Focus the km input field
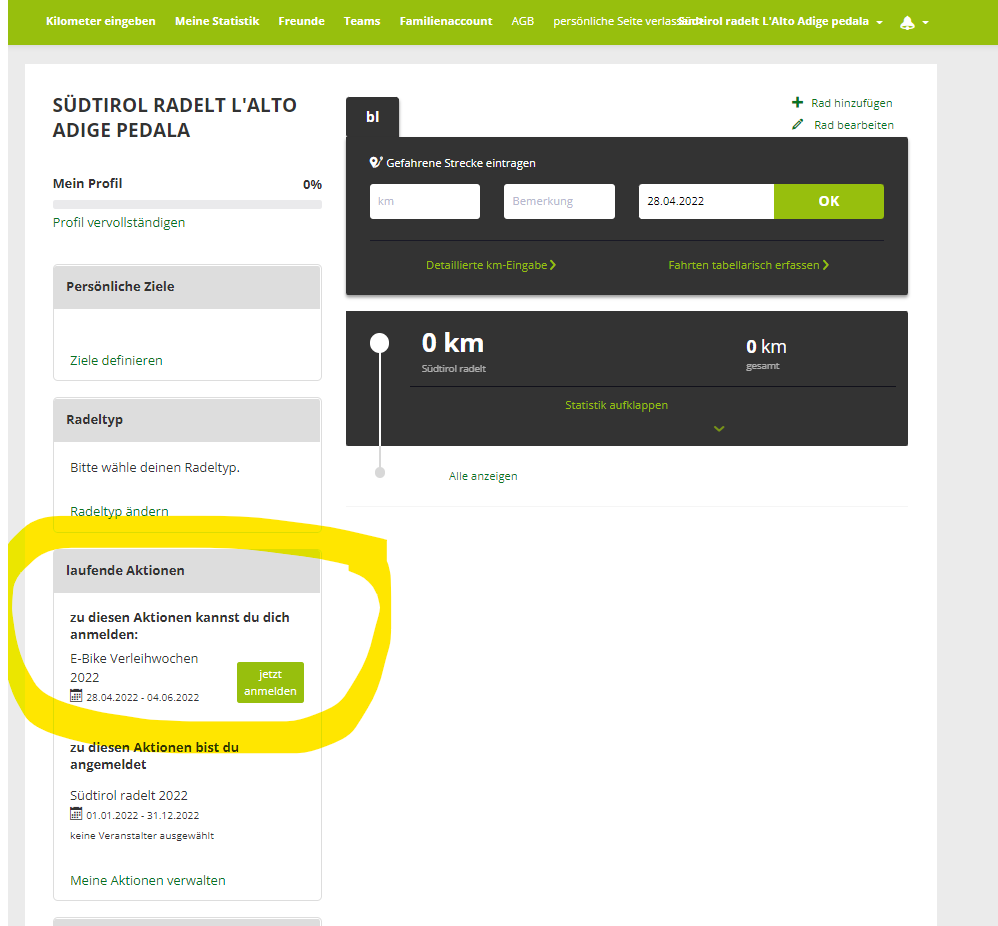Viewport: 998px width, 926px height. coord(425,201)
